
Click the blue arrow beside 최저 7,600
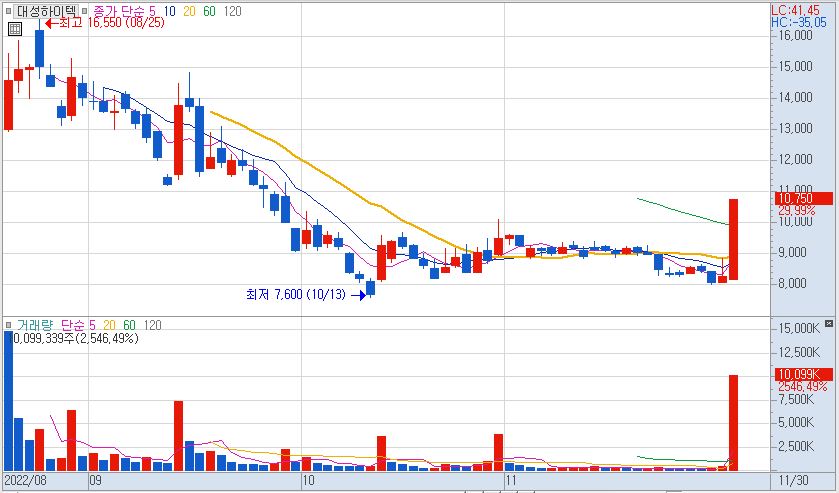click(x=358, y=294)
